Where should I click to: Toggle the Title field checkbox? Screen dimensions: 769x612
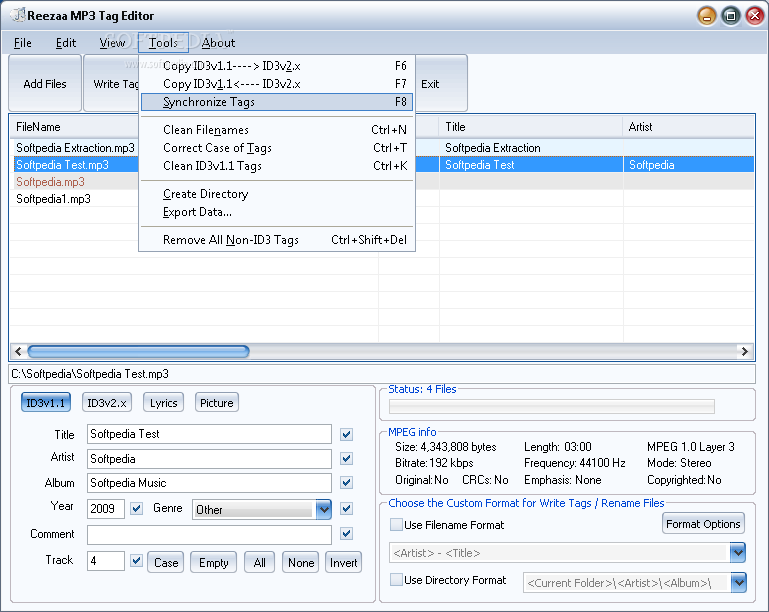tap(346, 434)
